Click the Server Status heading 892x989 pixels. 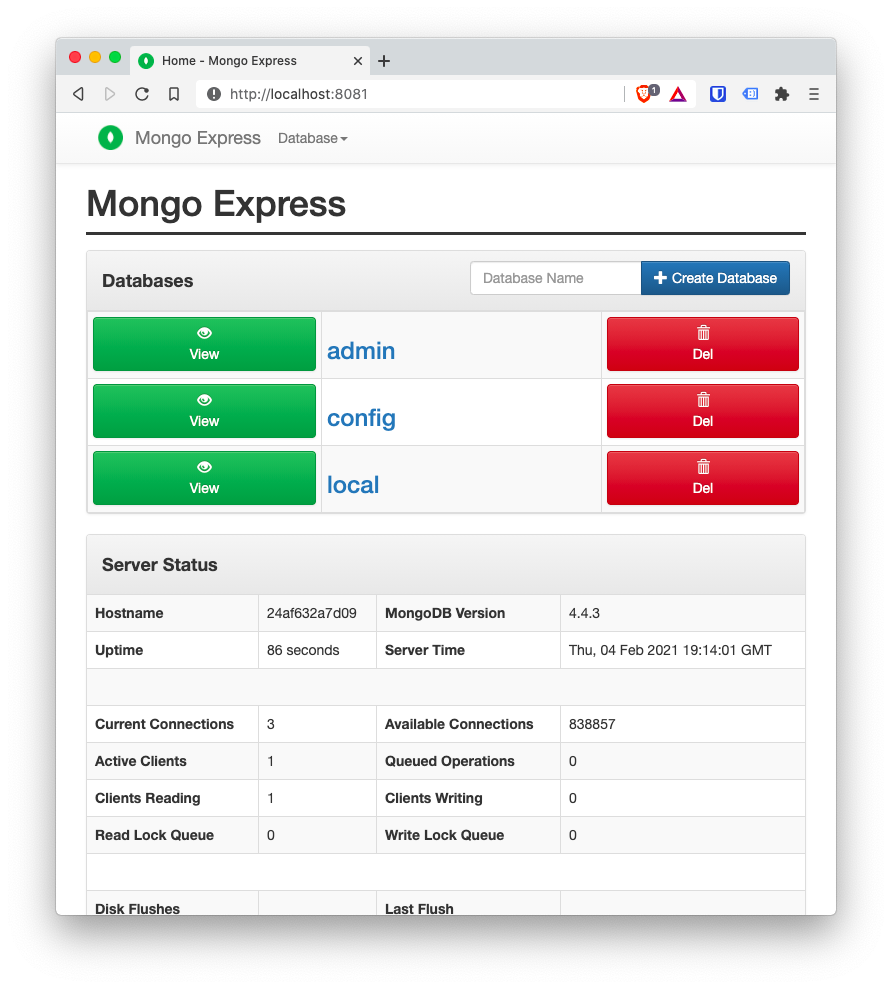(x=160, y=565)
